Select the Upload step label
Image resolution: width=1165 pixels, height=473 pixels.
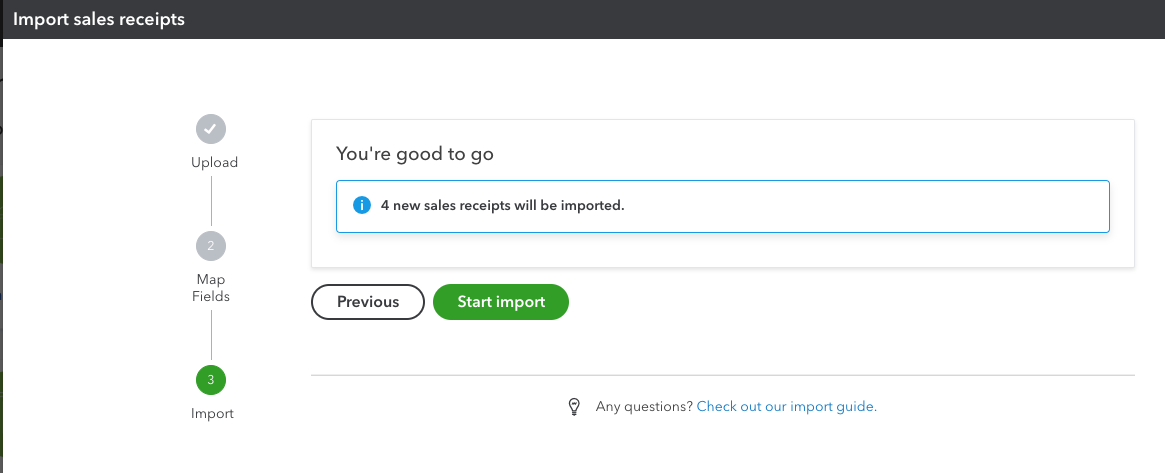pos(214,162)
